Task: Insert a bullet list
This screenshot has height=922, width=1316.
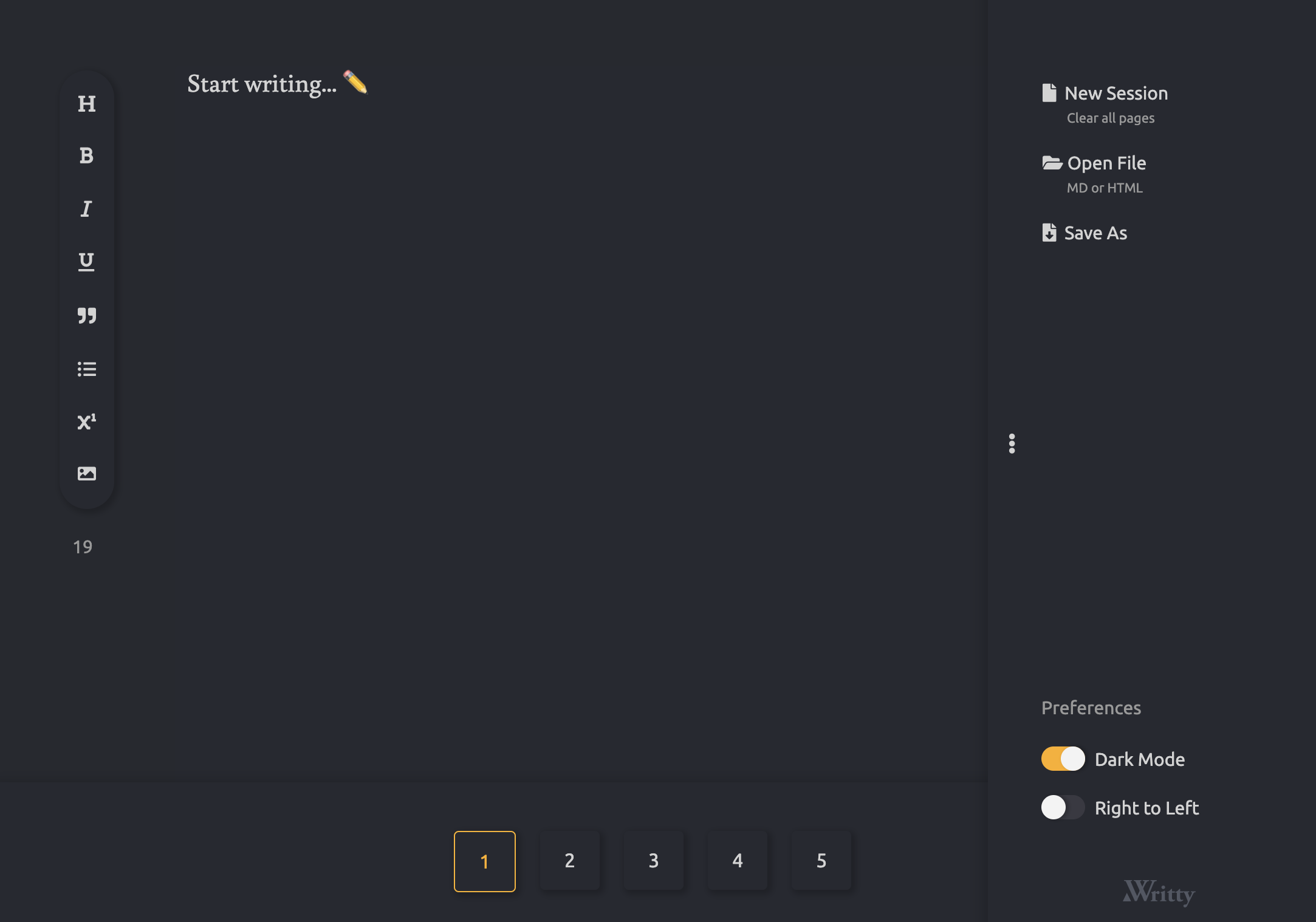Action: 86,369
